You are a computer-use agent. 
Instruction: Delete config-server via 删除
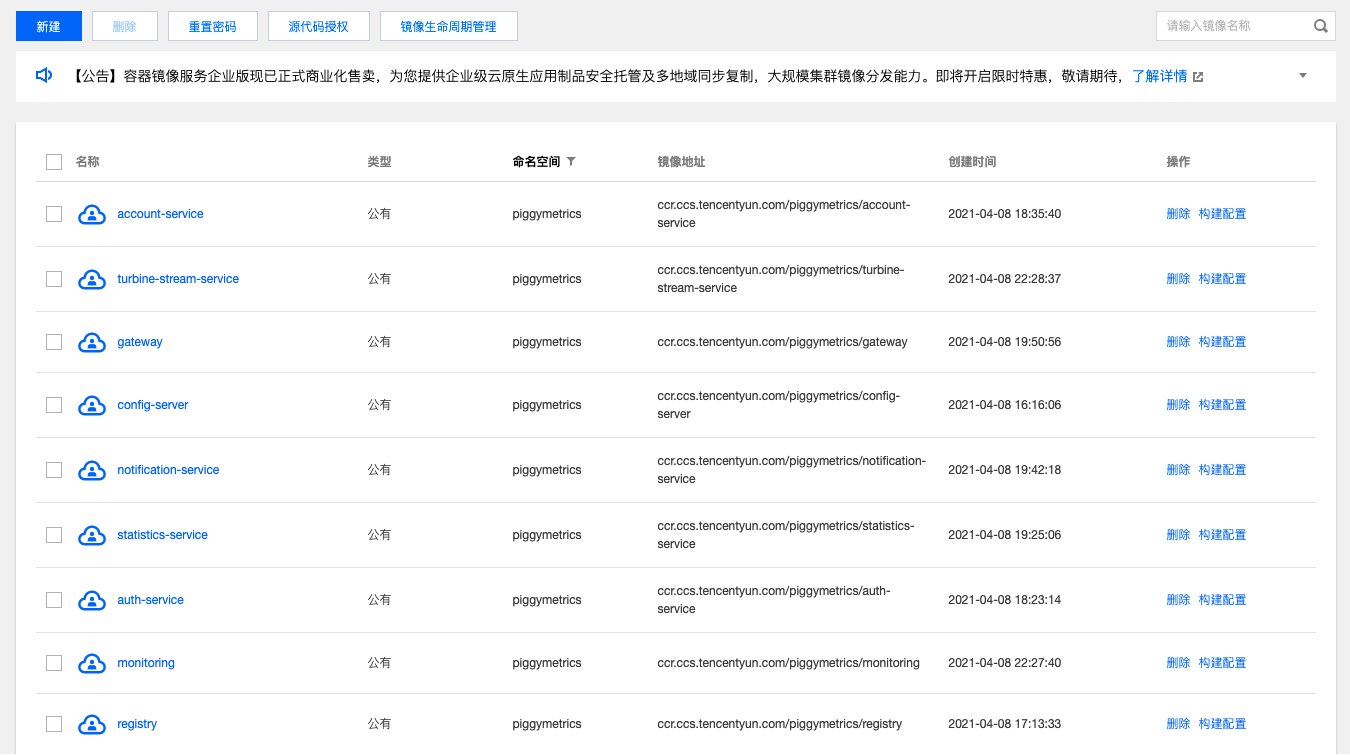[1178, 405]
